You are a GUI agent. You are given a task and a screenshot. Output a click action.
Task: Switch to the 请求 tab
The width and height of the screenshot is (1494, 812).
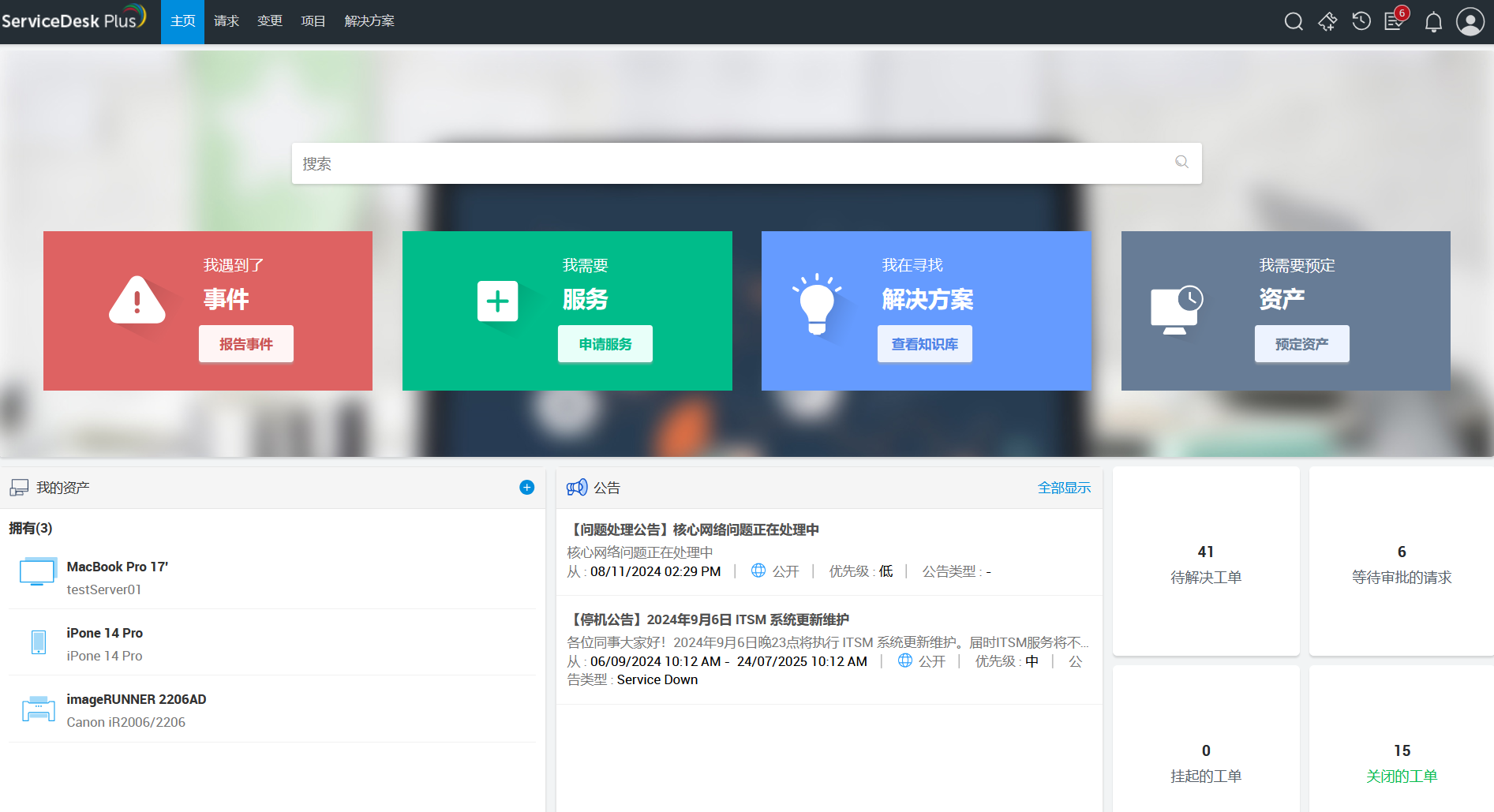pos(227,21)
